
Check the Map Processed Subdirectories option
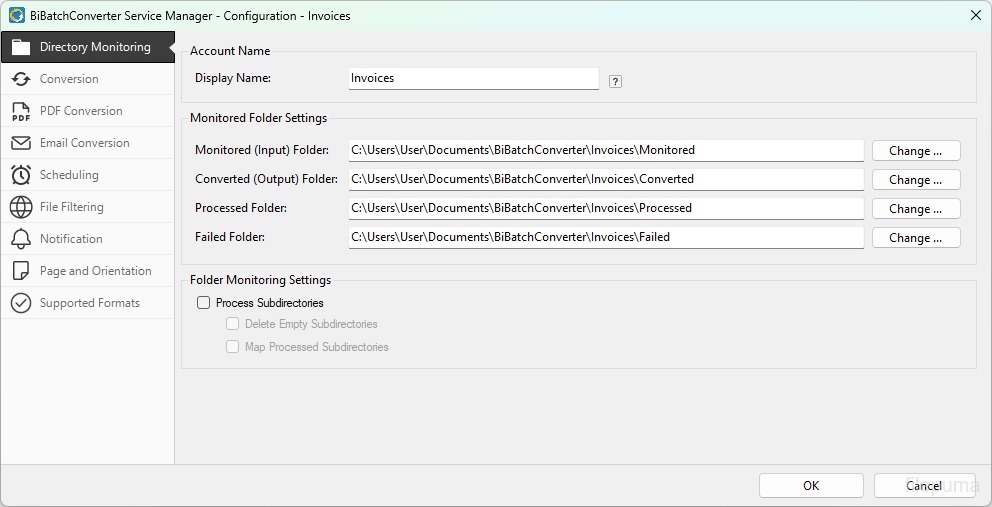click(x=232, y=347)
